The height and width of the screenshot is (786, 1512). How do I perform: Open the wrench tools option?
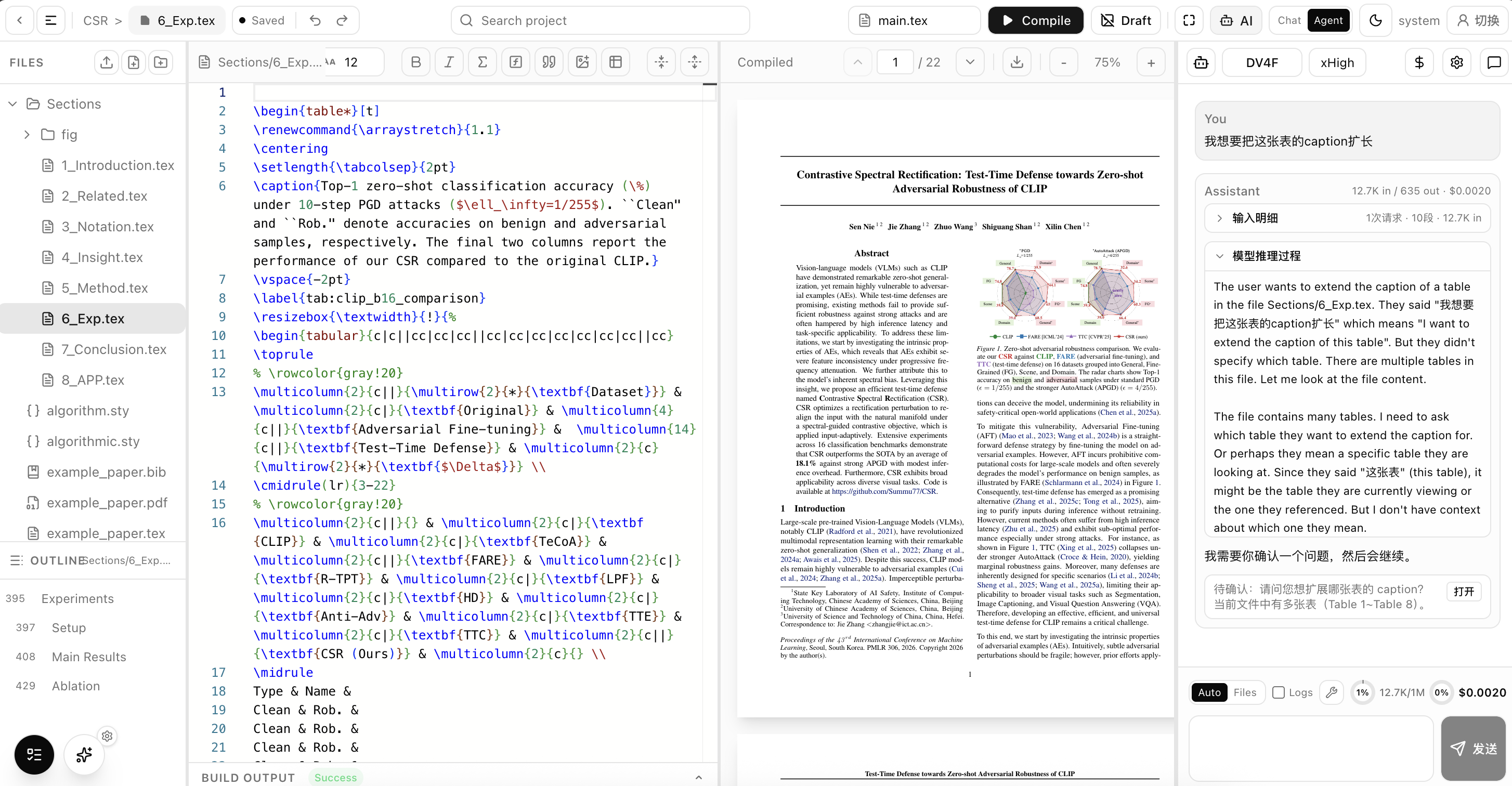click(x=1332, y=692)
